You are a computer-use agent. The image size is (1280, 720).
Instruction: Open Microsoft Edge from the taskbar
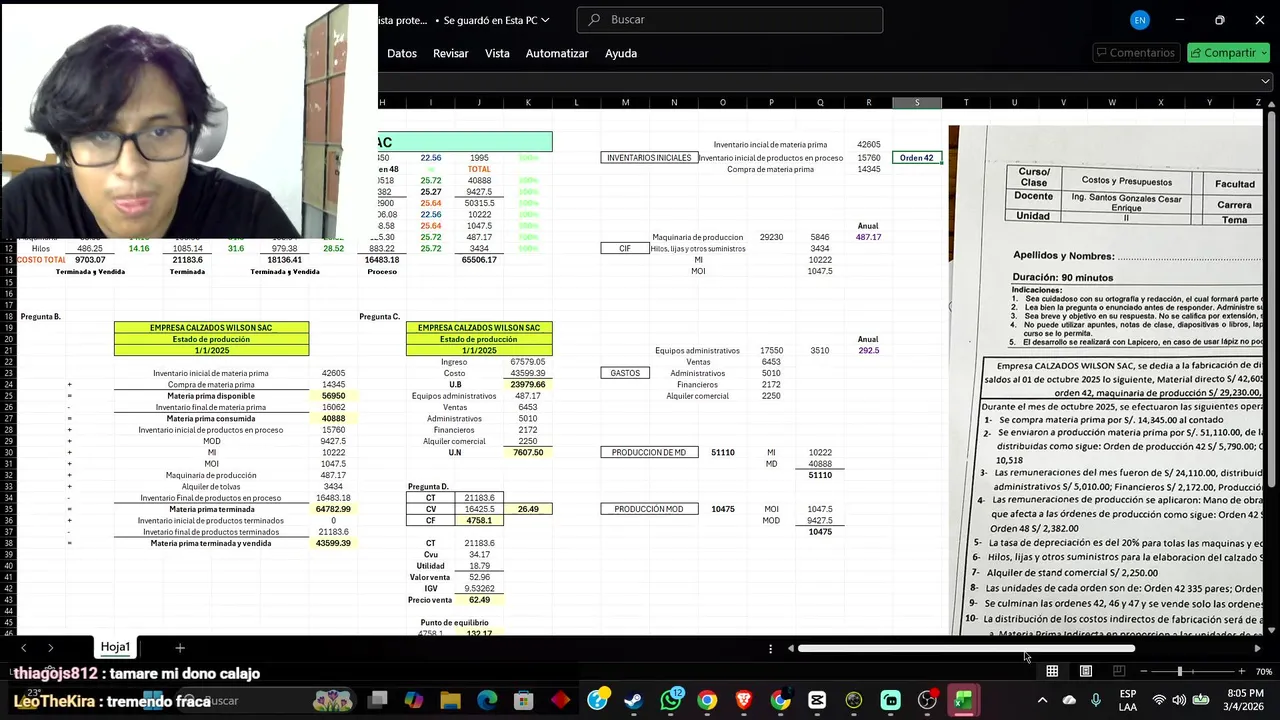[487, 700]
